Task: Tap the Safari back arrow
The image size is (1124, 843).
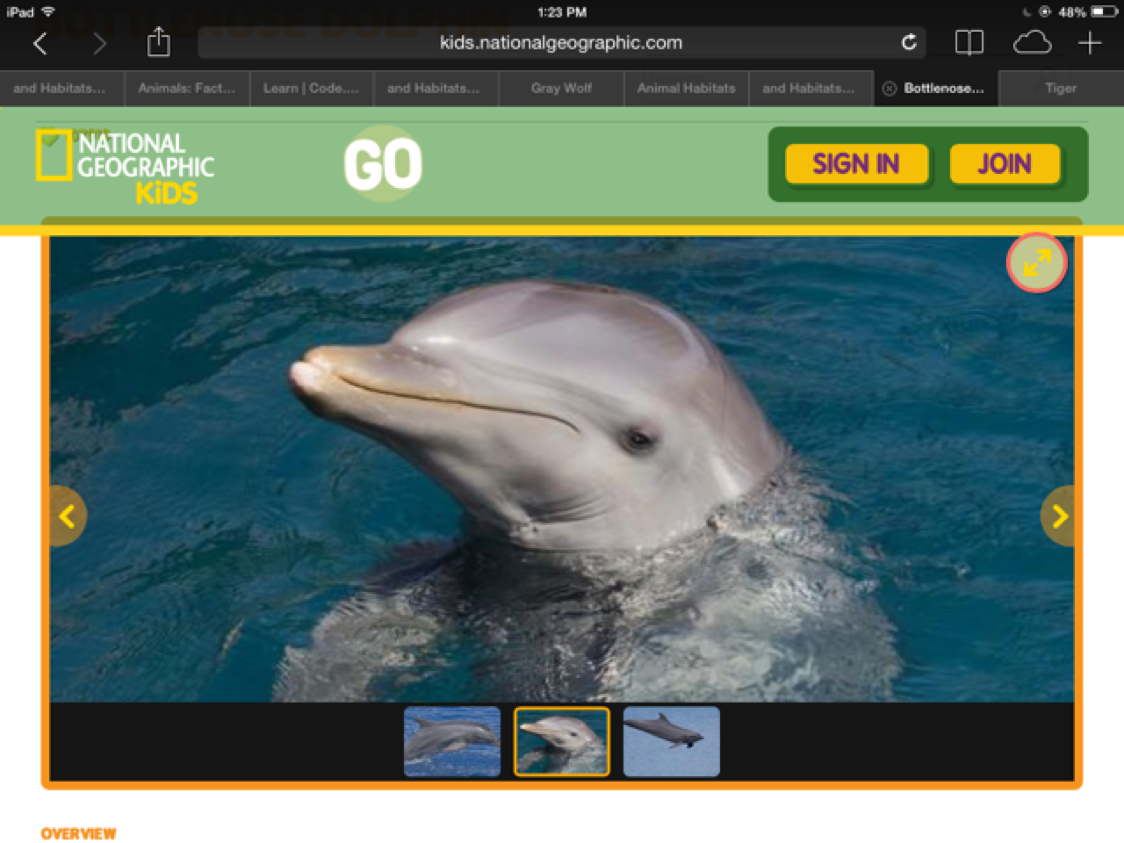Action: [40, 43]
